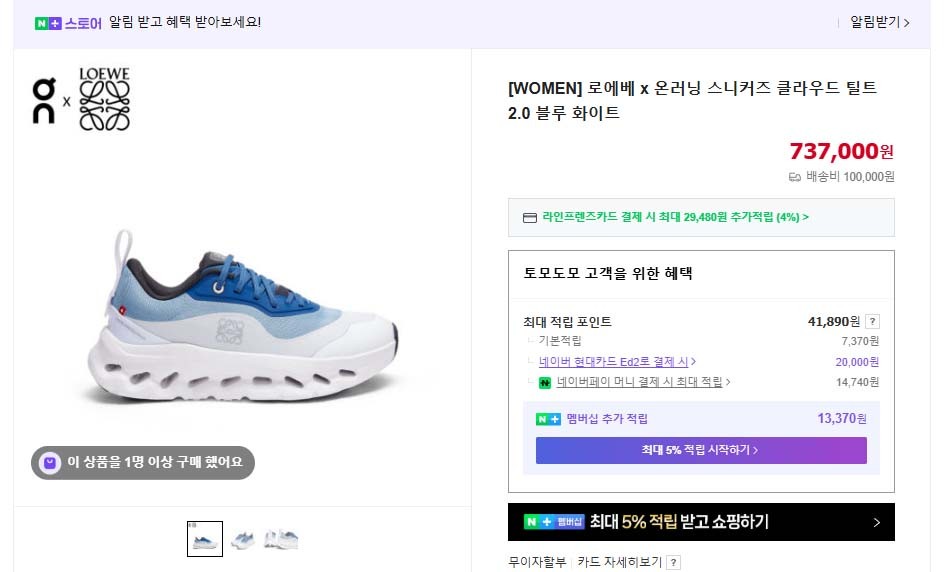This screenshot has height=572, width=946.
Task: Select the third shoe pair thumbnail
Action: click(x=281, y=540)
